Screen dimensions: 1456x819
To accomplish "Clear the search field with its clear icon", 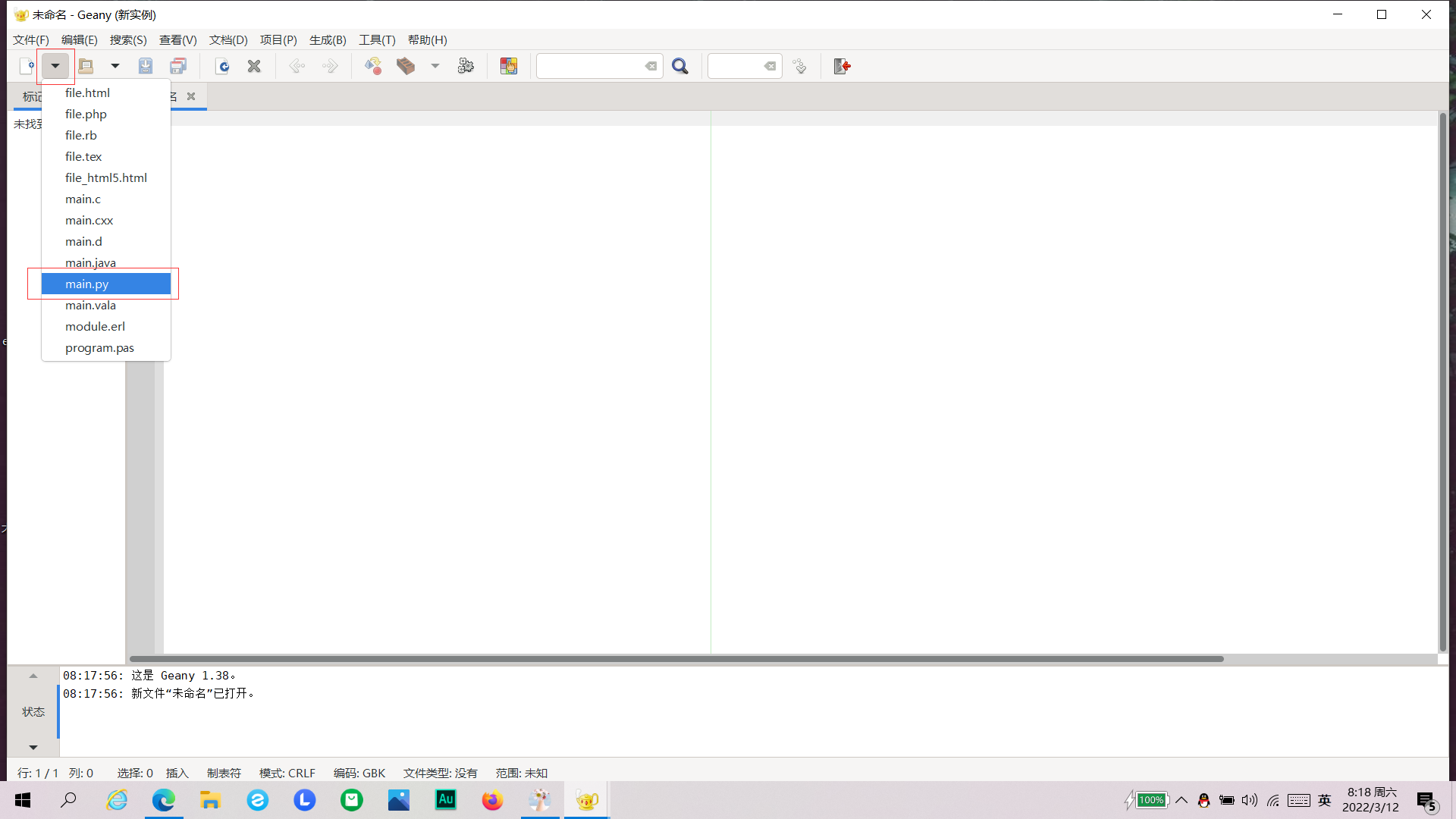I will pos(651,66).
